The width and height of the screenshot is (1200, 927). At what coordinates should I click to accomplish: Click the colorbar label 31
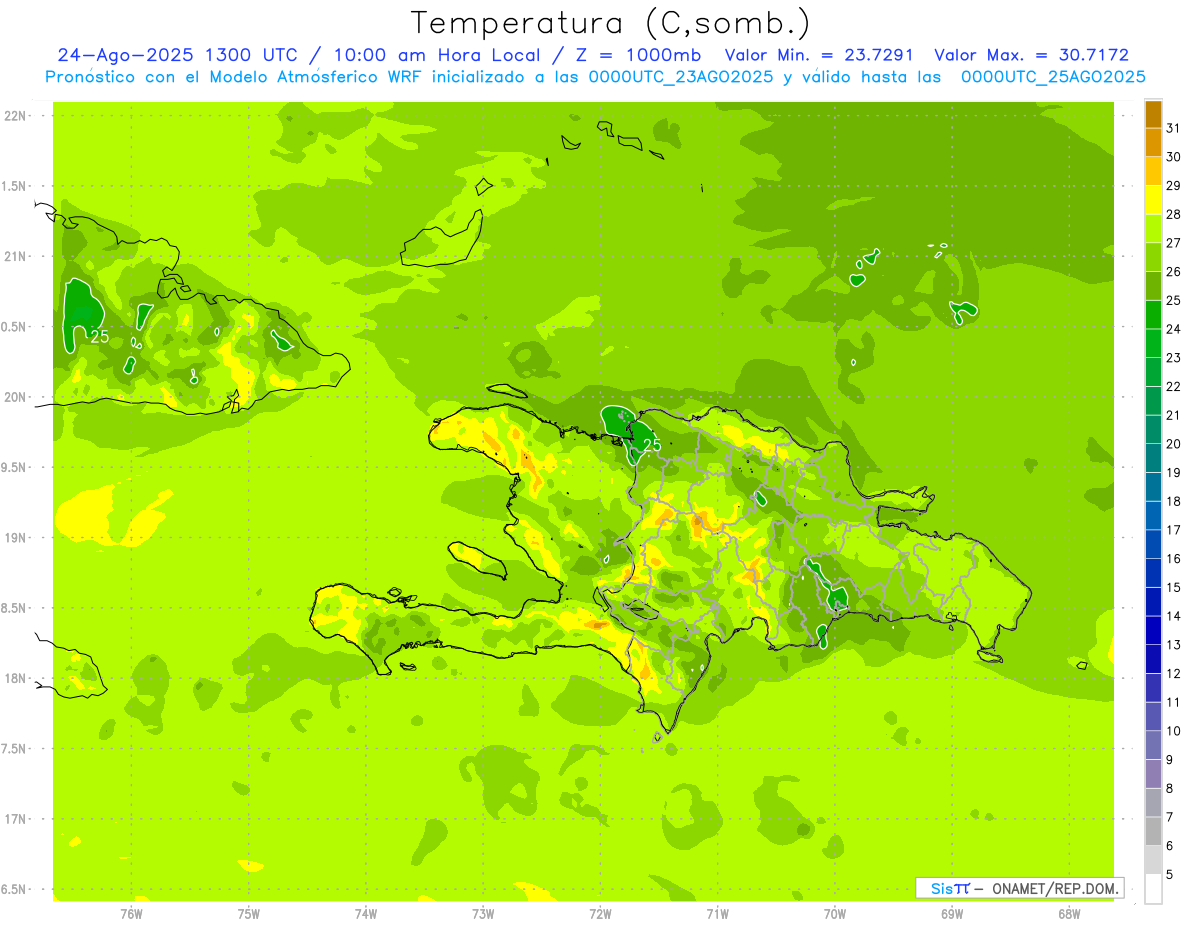point(1174,128)
